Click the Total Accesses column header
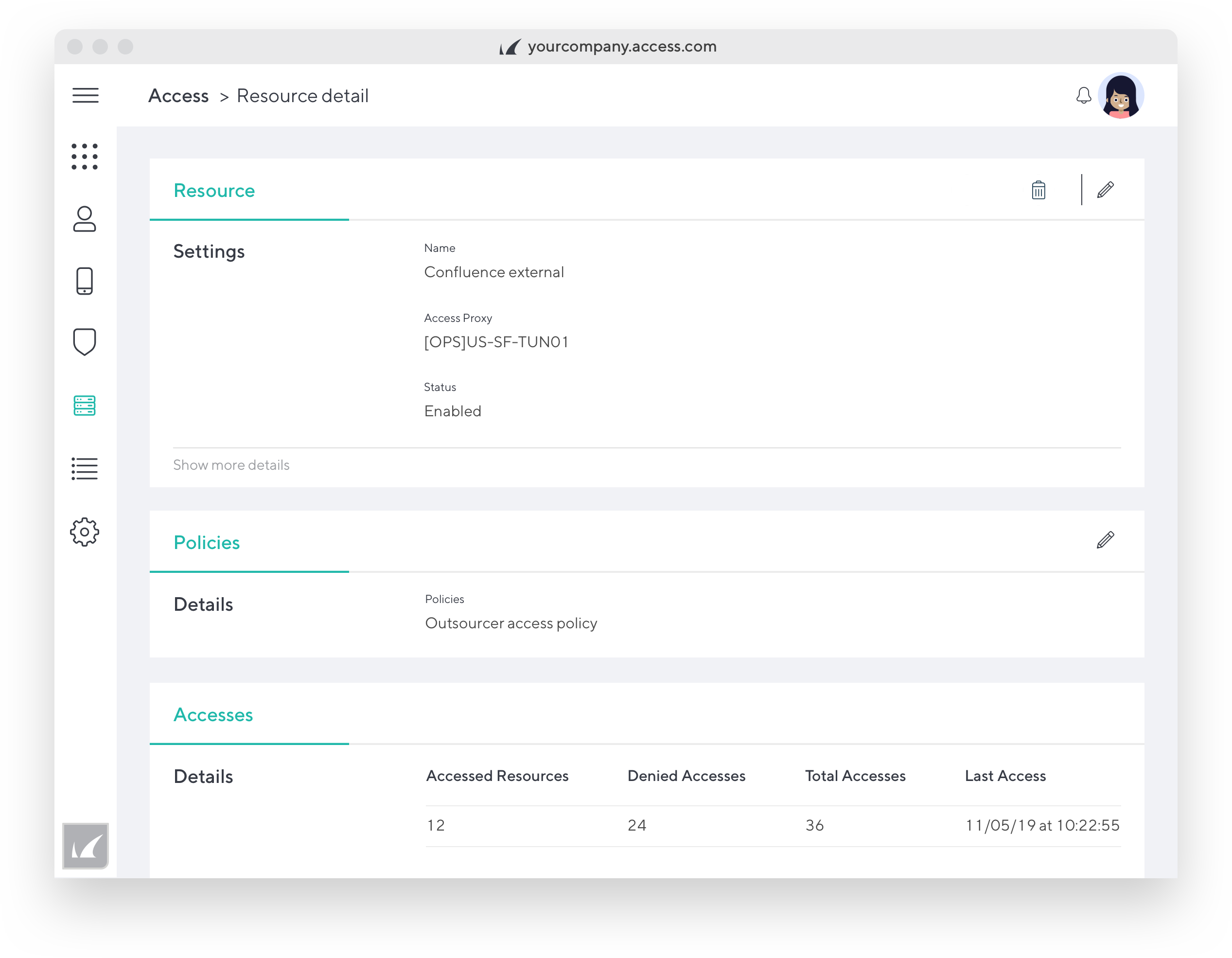1232x958 pixels. click(855, 776)
